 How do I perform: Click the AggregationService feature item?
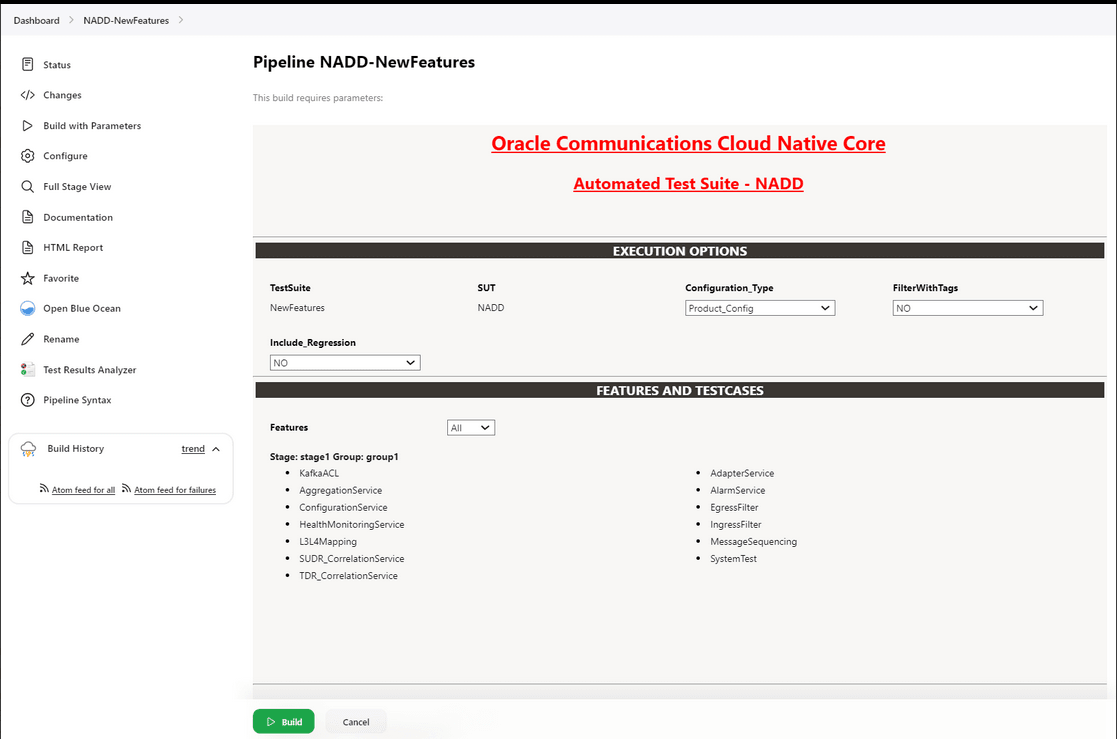[341, 490]
